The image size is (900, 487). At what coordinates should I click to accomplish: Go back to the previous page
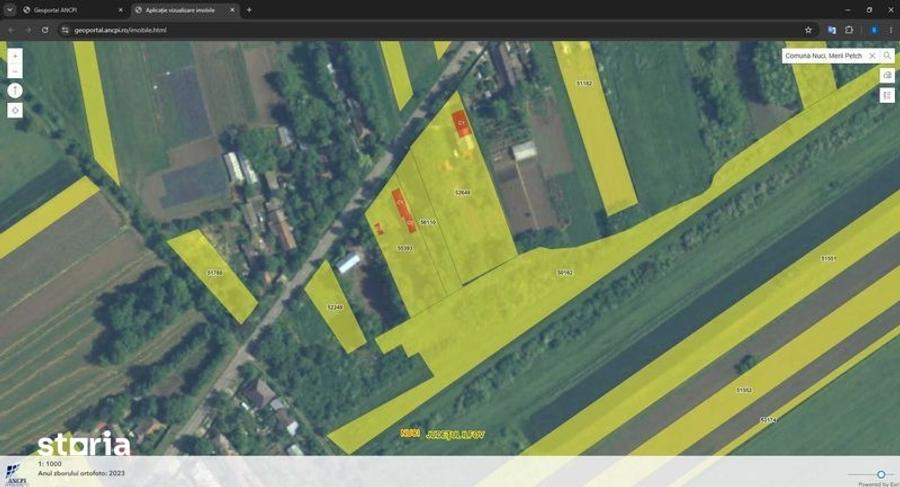(11, 30)
